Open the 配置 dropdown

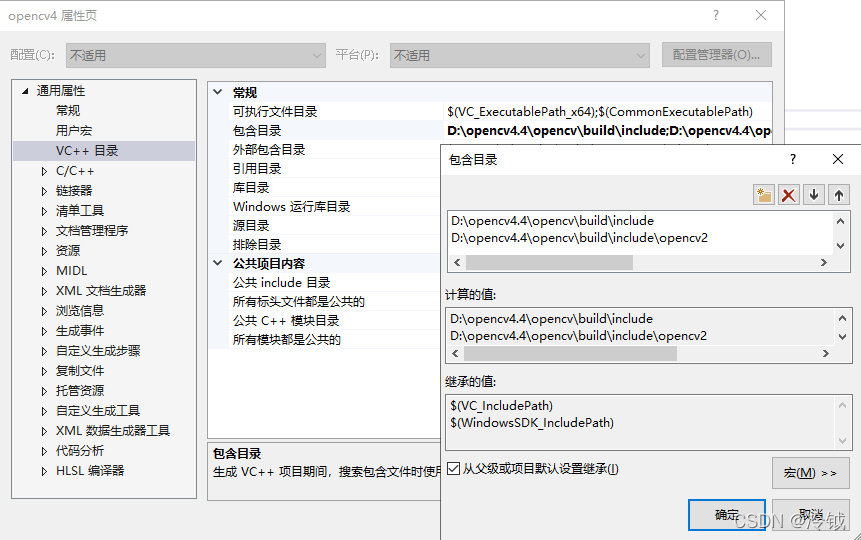[x=195, y=55]
